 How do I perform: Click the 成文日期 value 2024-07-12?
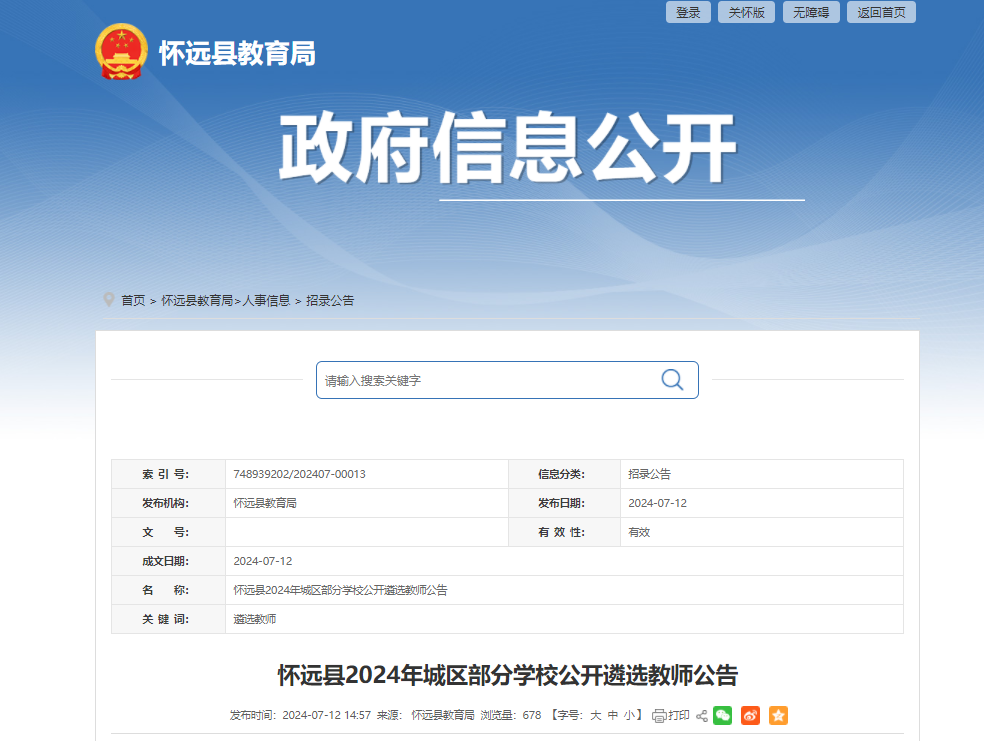click(263, 561)
